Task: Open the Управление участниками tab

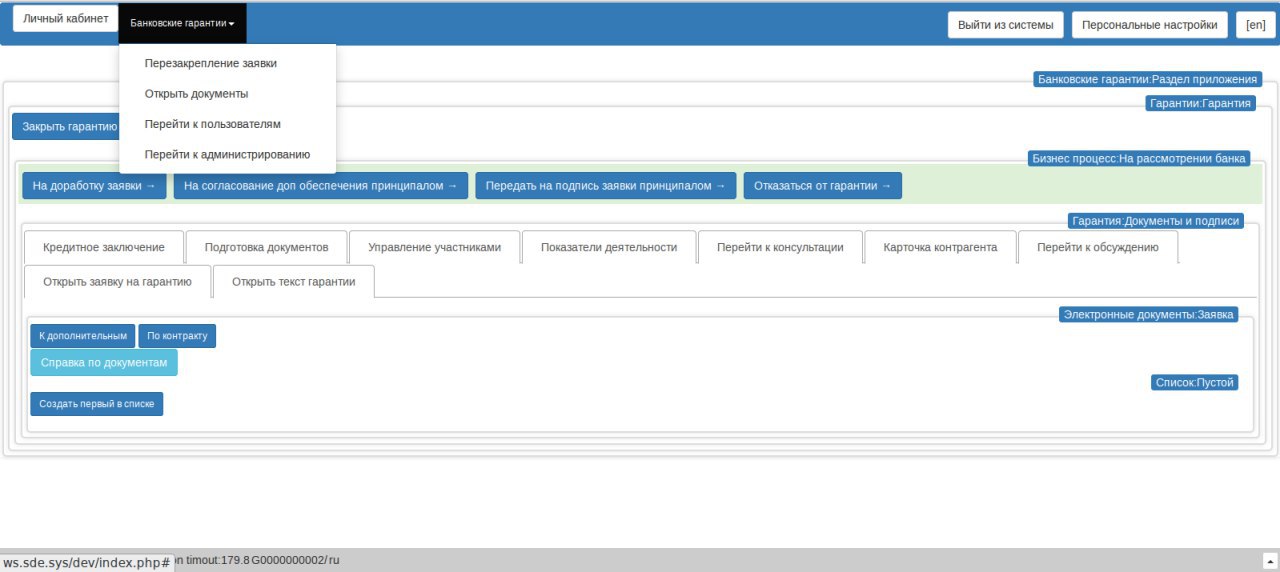Action: click(x=434, y=247)
